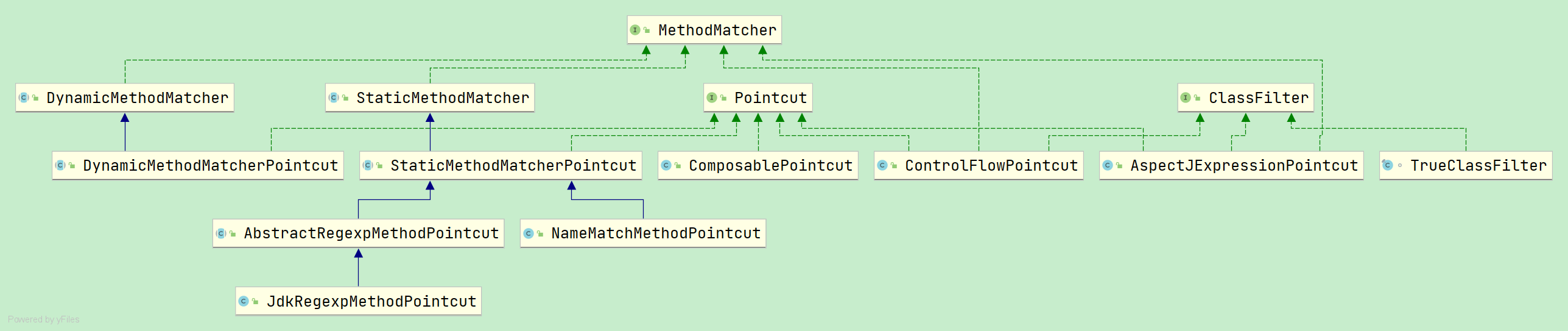Click the class icon next to ComposablePointcut
This screenshot has width=1568, height=331.
(666, 165)
